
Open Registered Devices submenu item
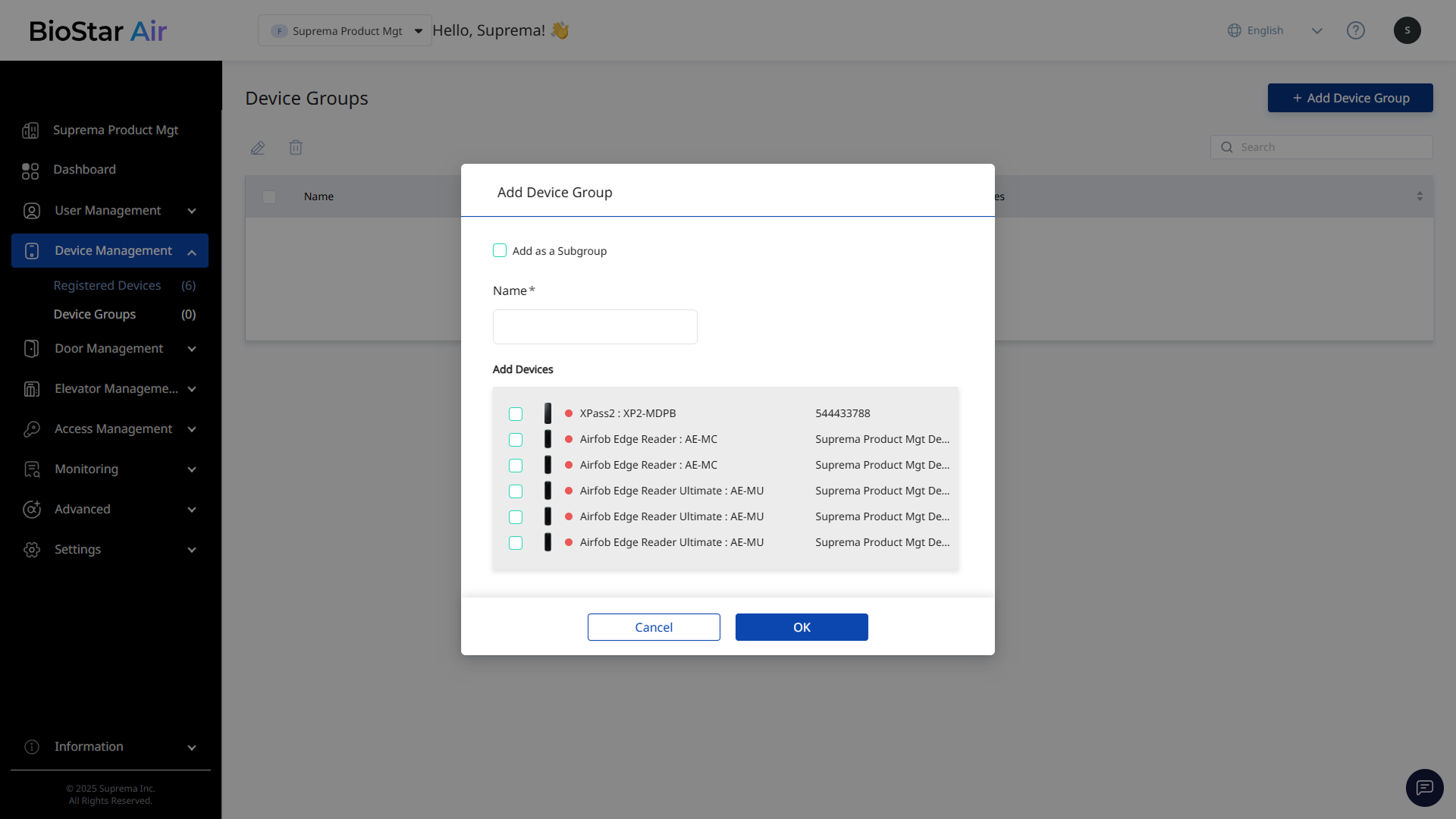(x=107, y=286)
